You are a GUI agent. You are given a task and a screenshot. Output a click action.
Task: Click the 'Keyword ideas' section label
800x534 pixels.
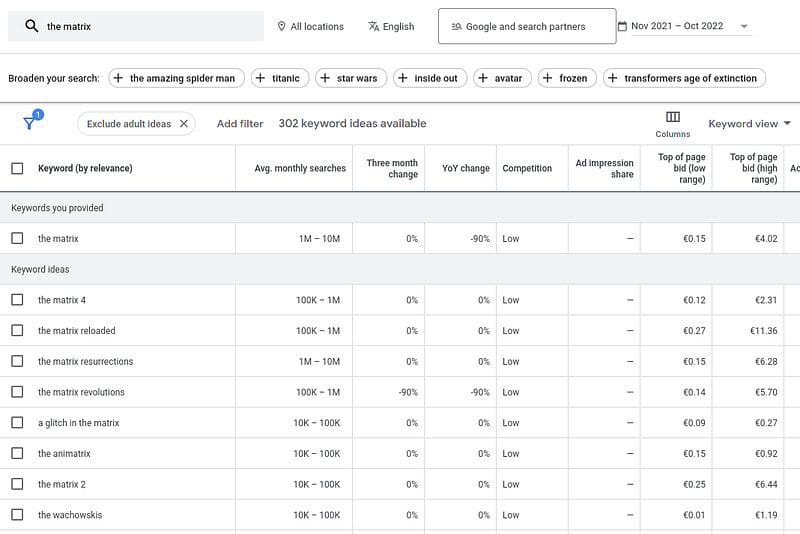pyautogui.click(x=40, y=269)
